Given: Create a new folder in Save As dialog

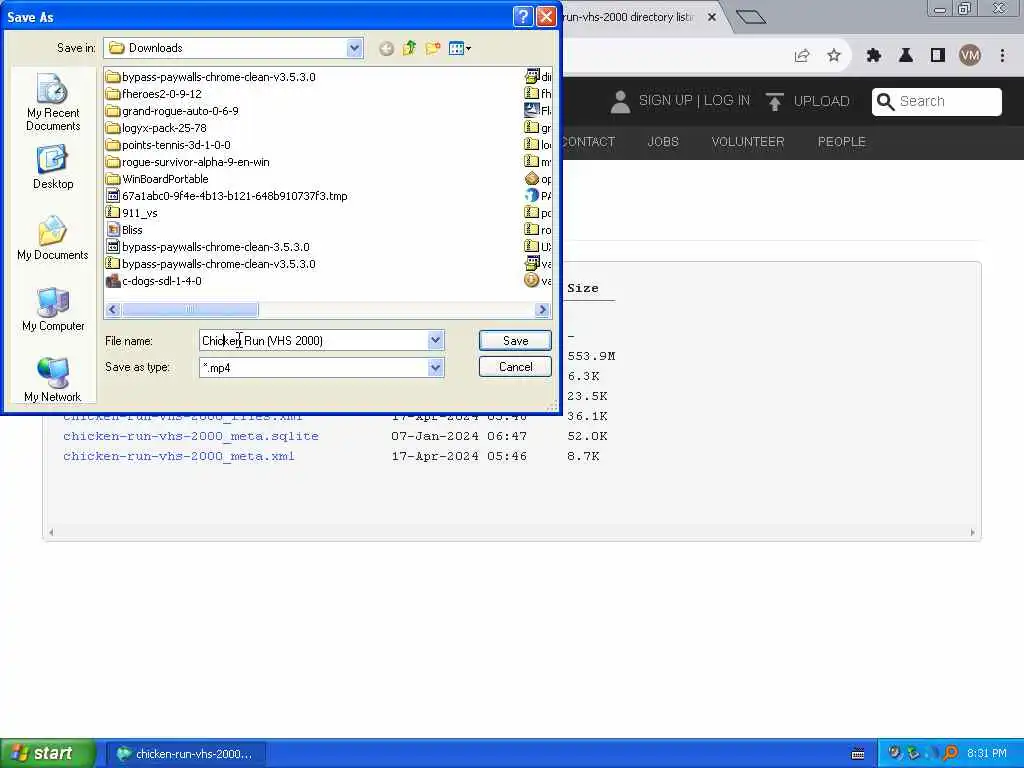Looking at the screenshot, I should click(432, 48).
